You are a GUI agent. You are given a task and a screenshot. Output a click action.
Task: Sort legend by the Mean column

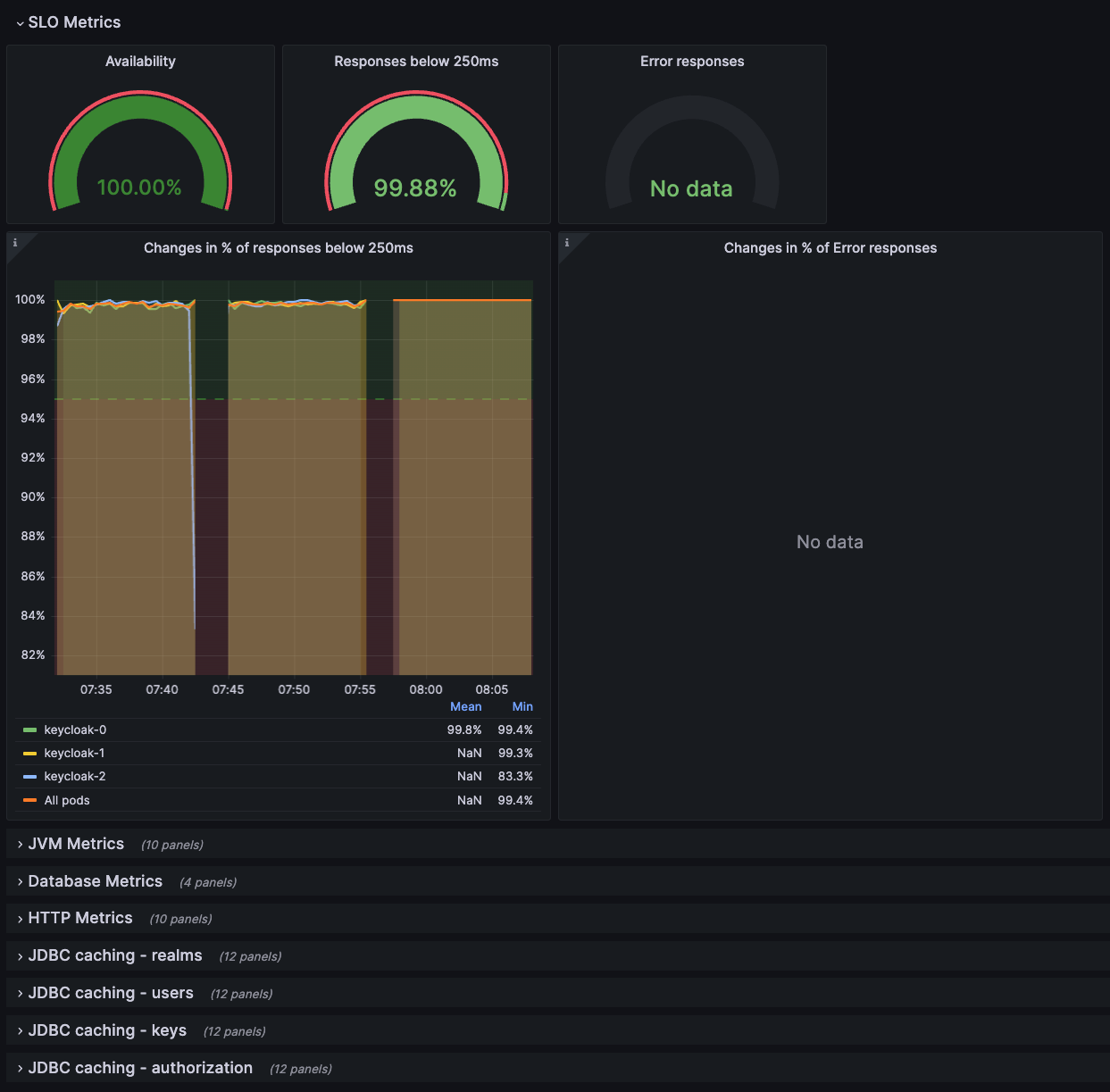click(465, 706)
